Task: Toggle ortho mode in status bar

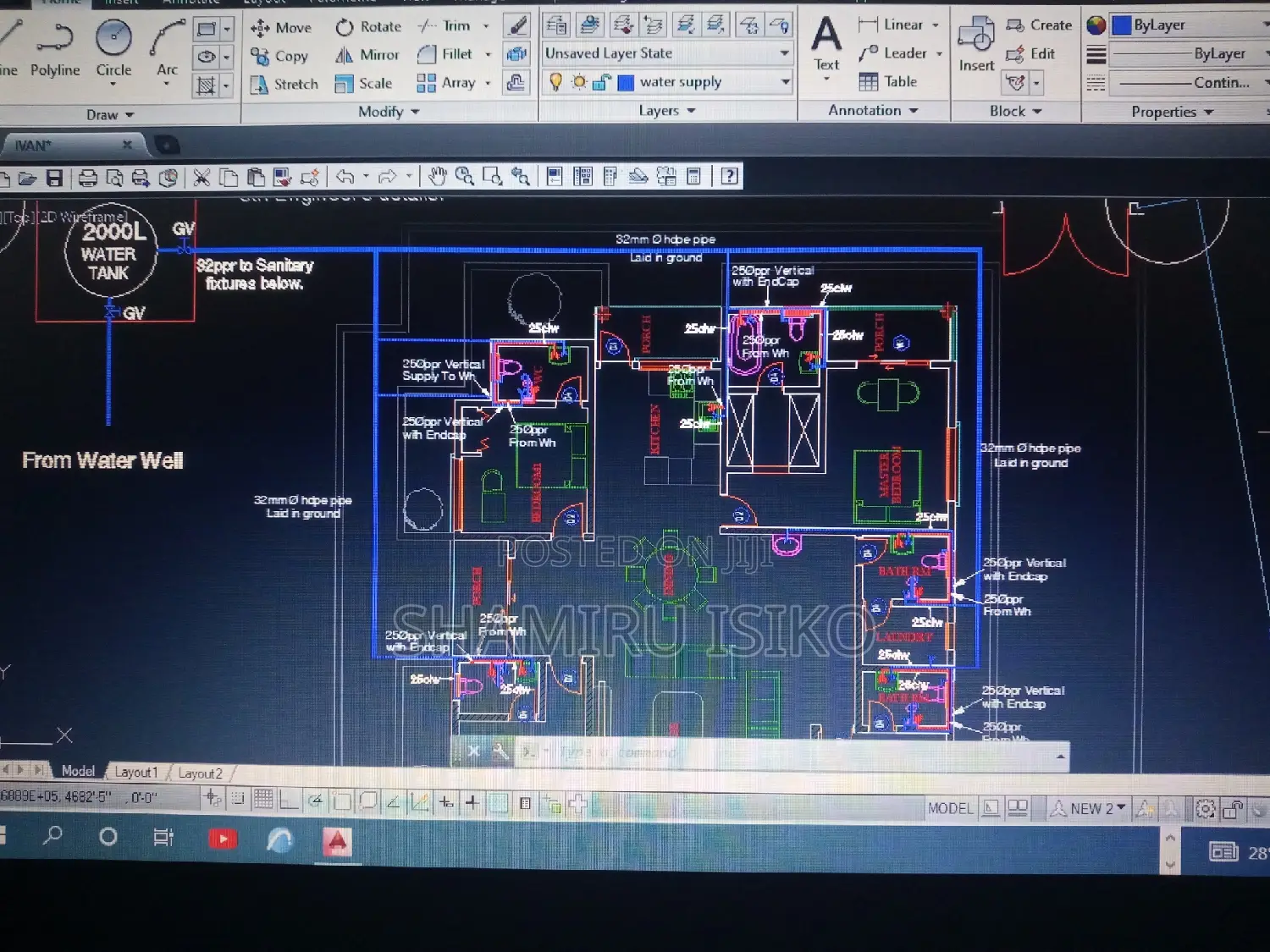Action: 288,799
